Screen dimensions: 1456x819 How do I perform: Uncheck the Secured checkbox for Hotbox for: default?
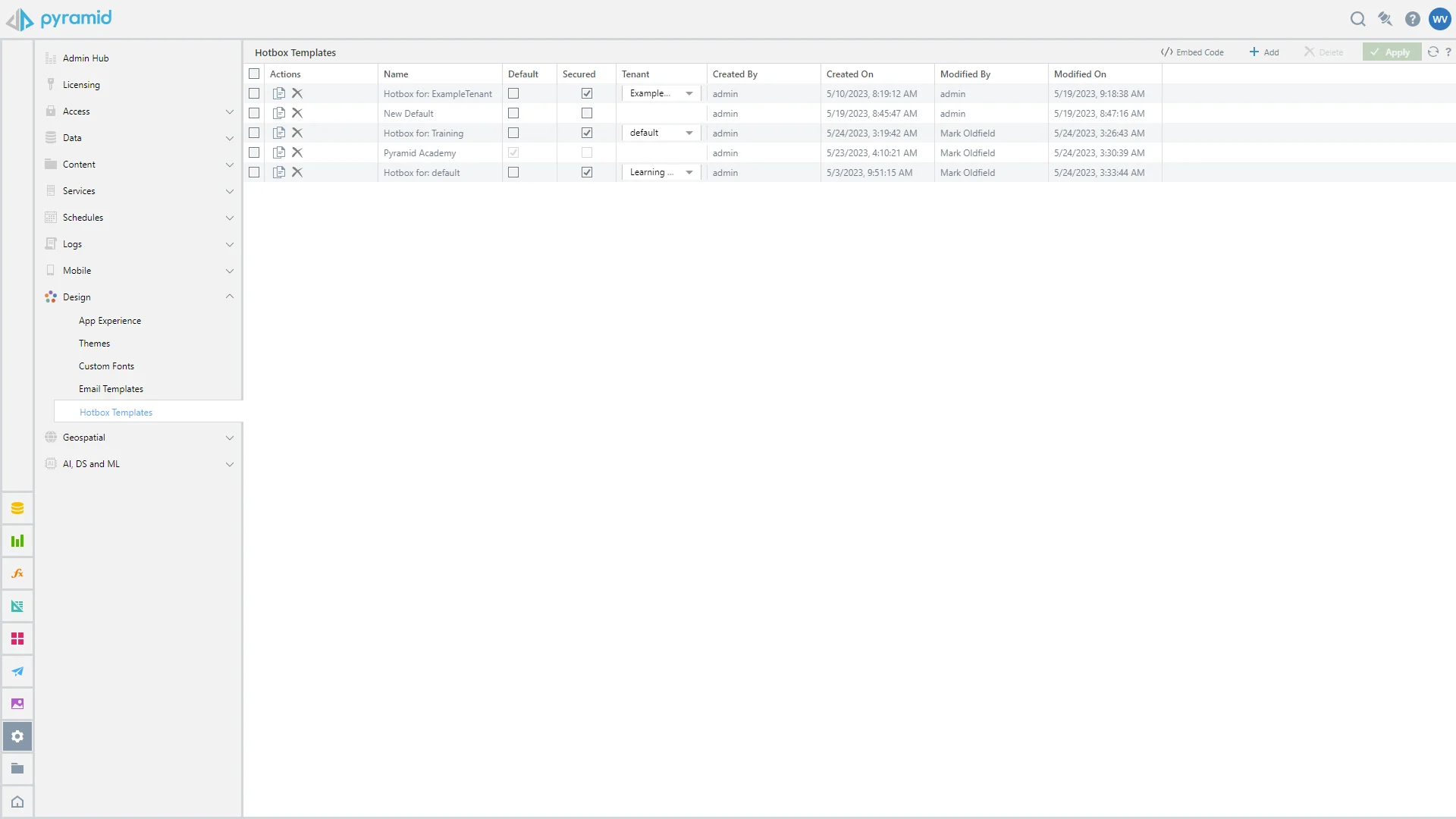coord(587,172)
